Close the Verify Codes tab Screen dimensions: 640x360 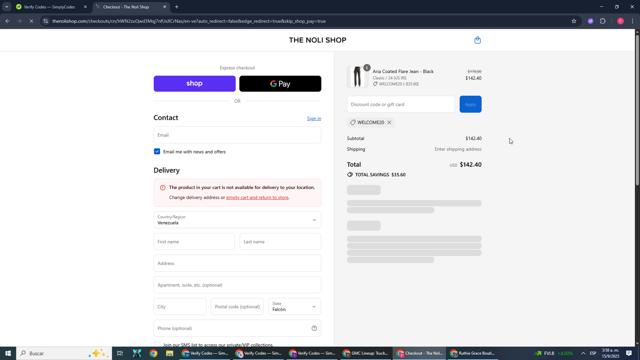pos(85,7)
